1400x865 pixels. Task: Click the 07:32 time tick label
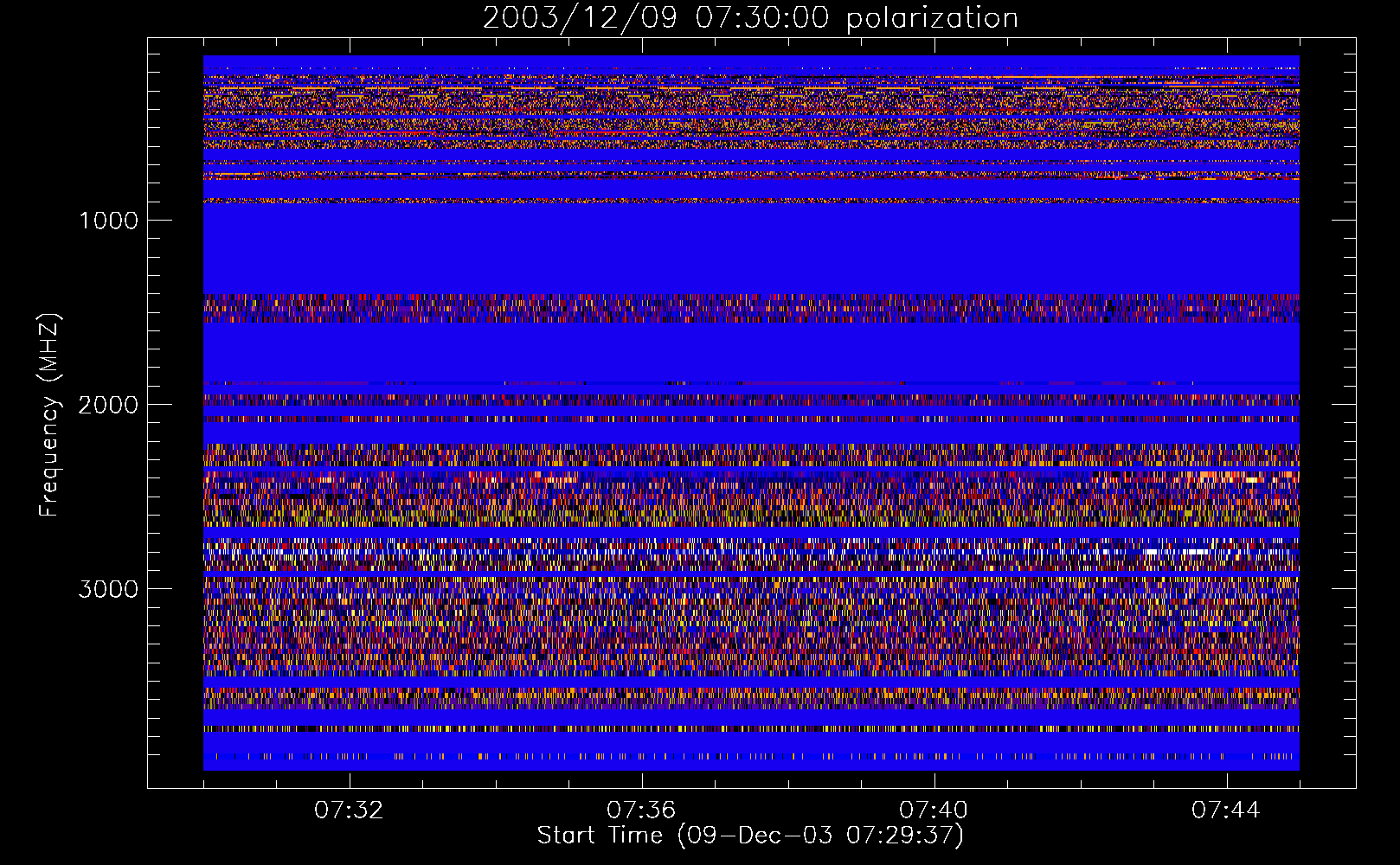[349, 811]
